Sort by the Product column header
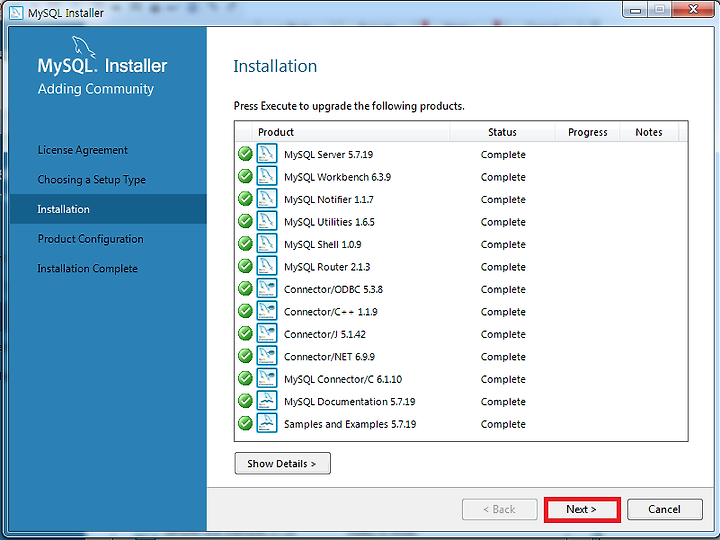 tap(351, 132)
